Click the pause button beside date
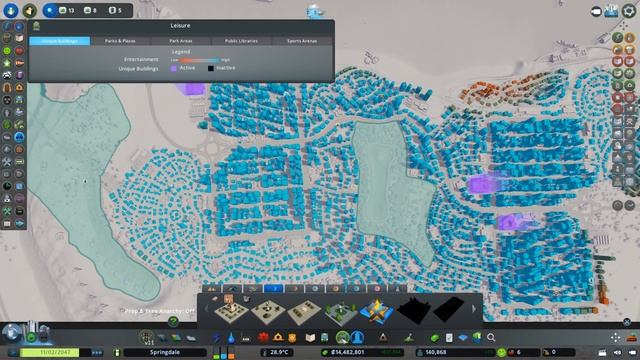640x360 pixels. pyautogui.click(x=14, y=352)
